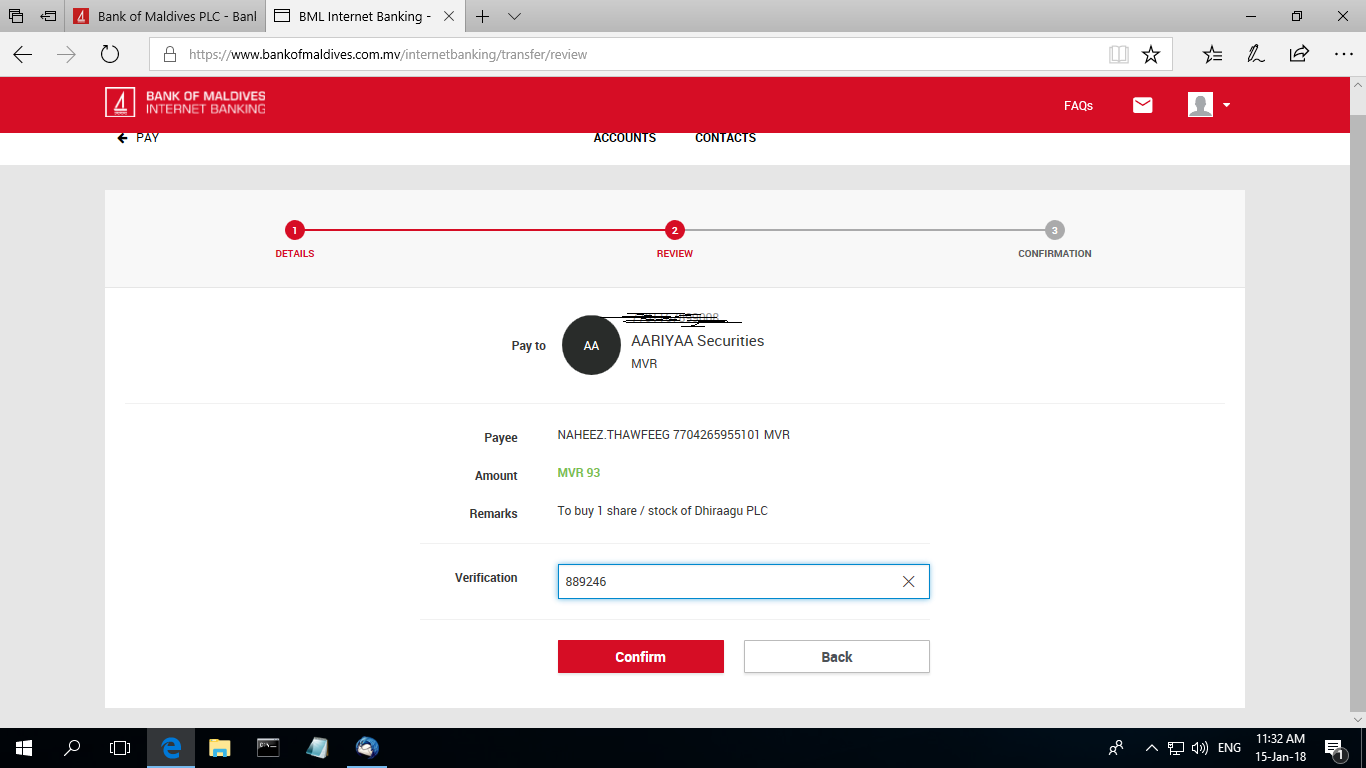Click the browser address bar URL

coord(388,55)
